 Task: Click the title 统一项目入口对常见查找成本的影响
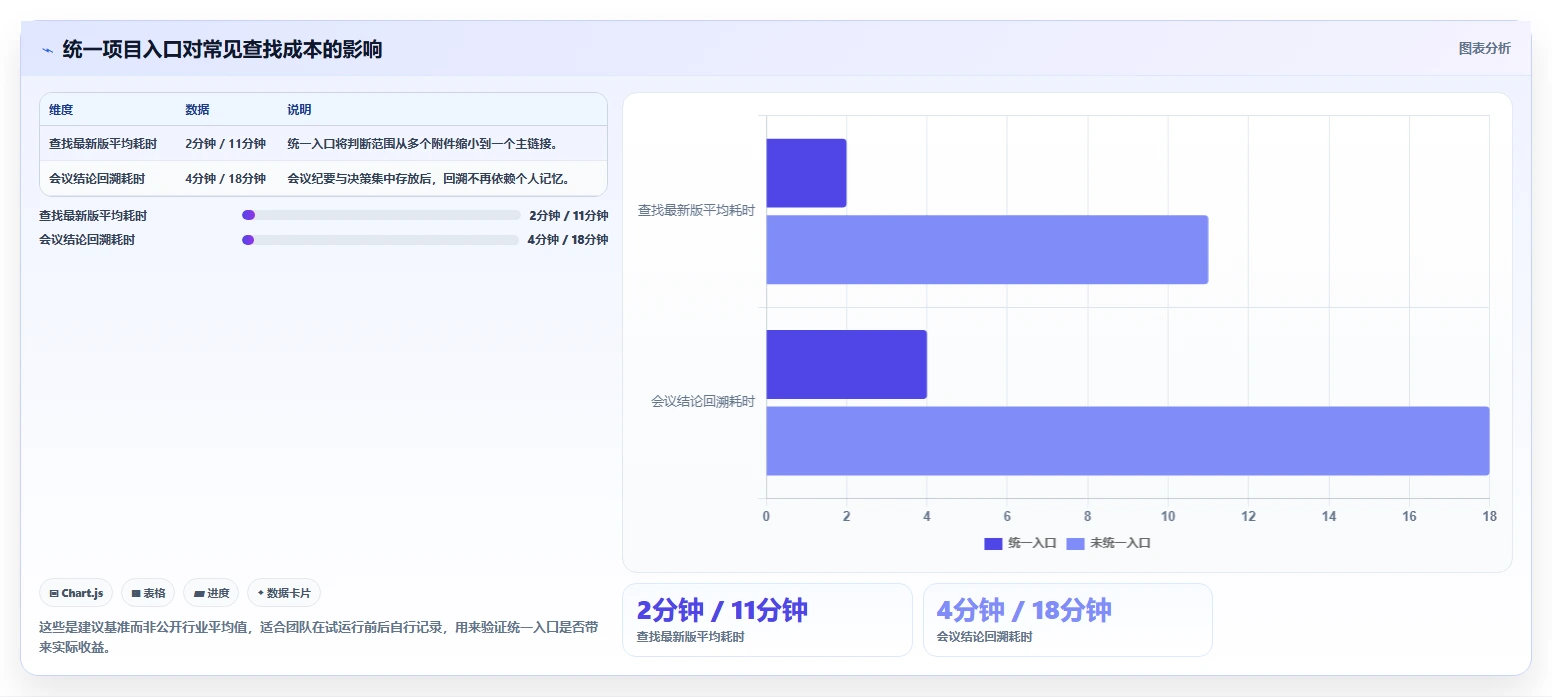tap(222, 50)
